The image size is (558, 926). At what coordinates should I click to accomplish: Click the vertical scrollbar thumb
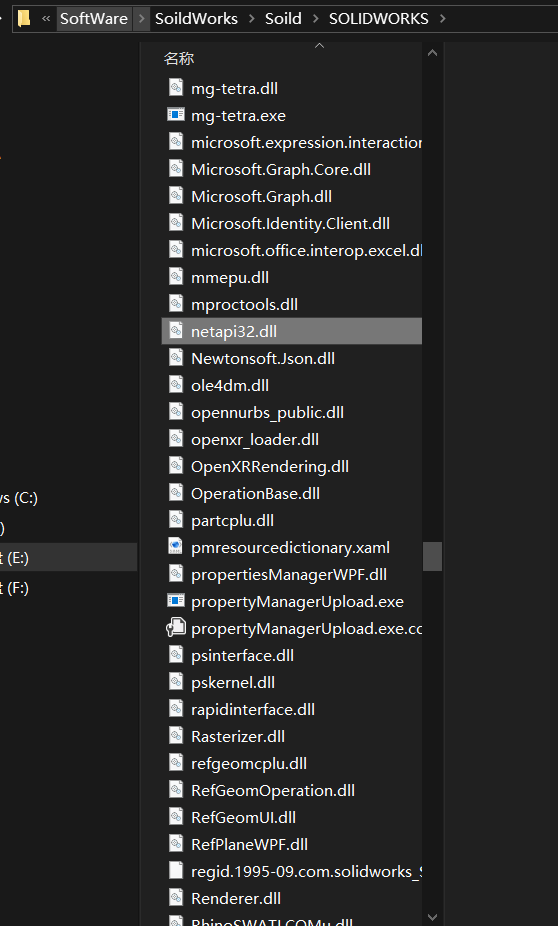(x=432, y=556)
